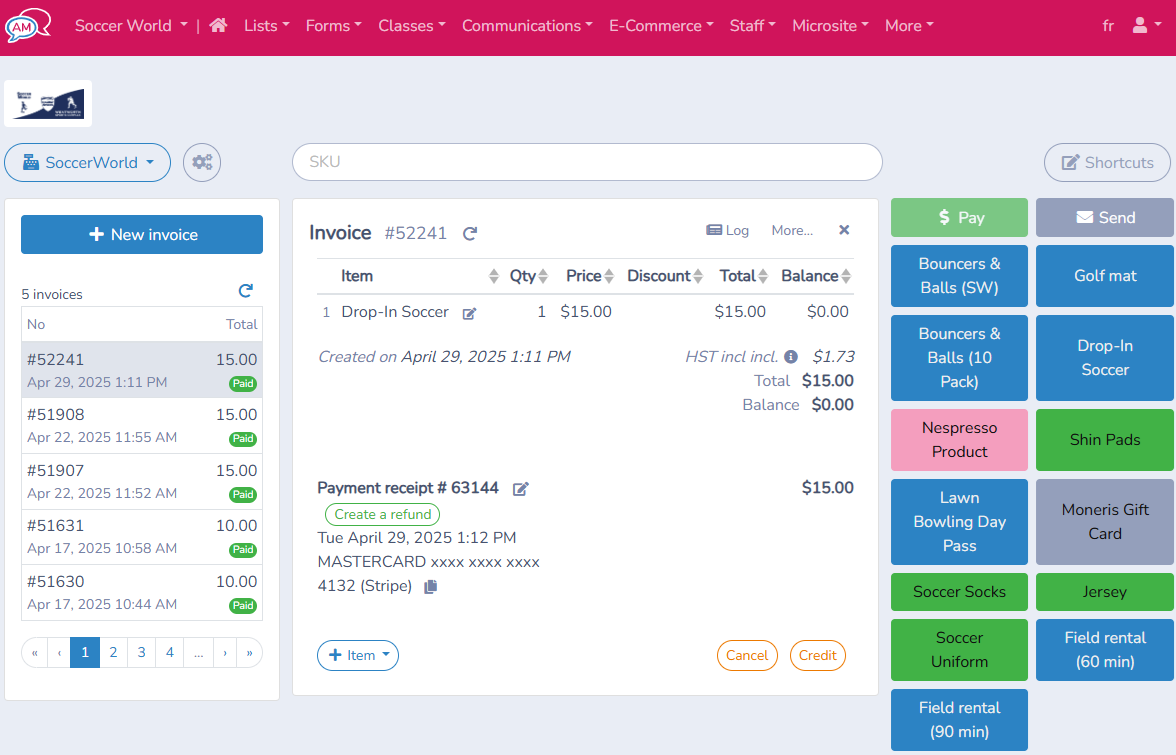This screenshot has height=755, width=1176.
Task: Select invoice #51908 in the list
Action: (142, 426)
